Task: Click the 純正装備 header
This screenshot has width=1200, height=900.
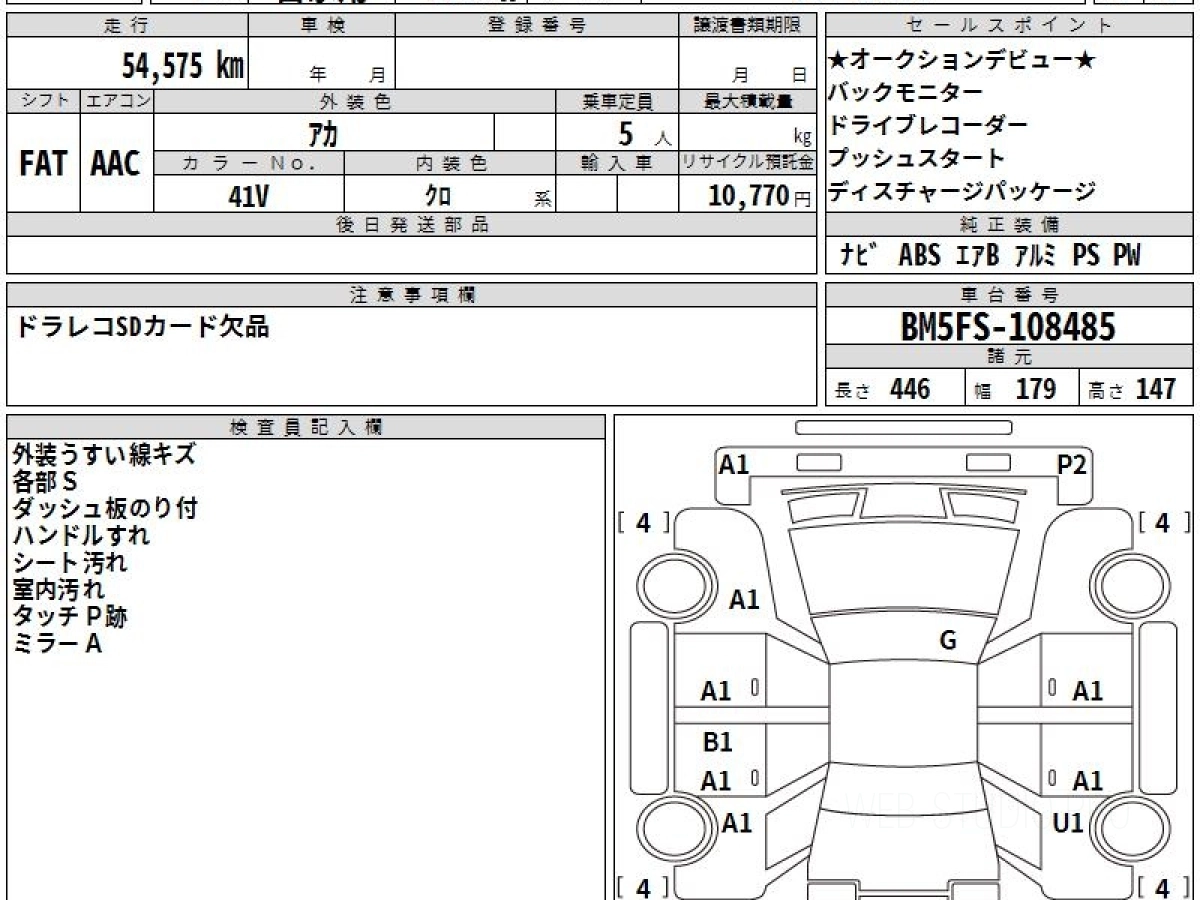Action: [x=1009, y=225]
